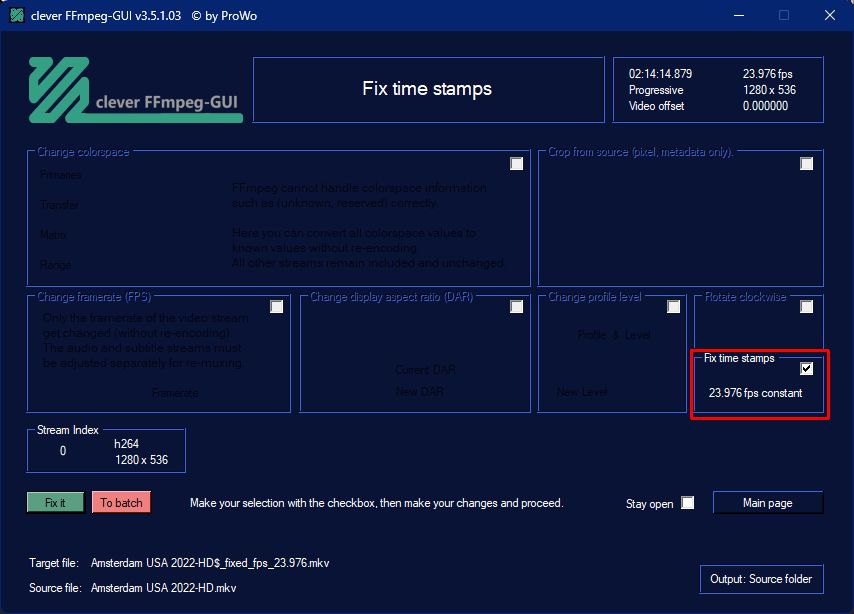Screen dimensions: 854x614
Task: Toggle the Stay open checkbox
Action: pos(688,502)
